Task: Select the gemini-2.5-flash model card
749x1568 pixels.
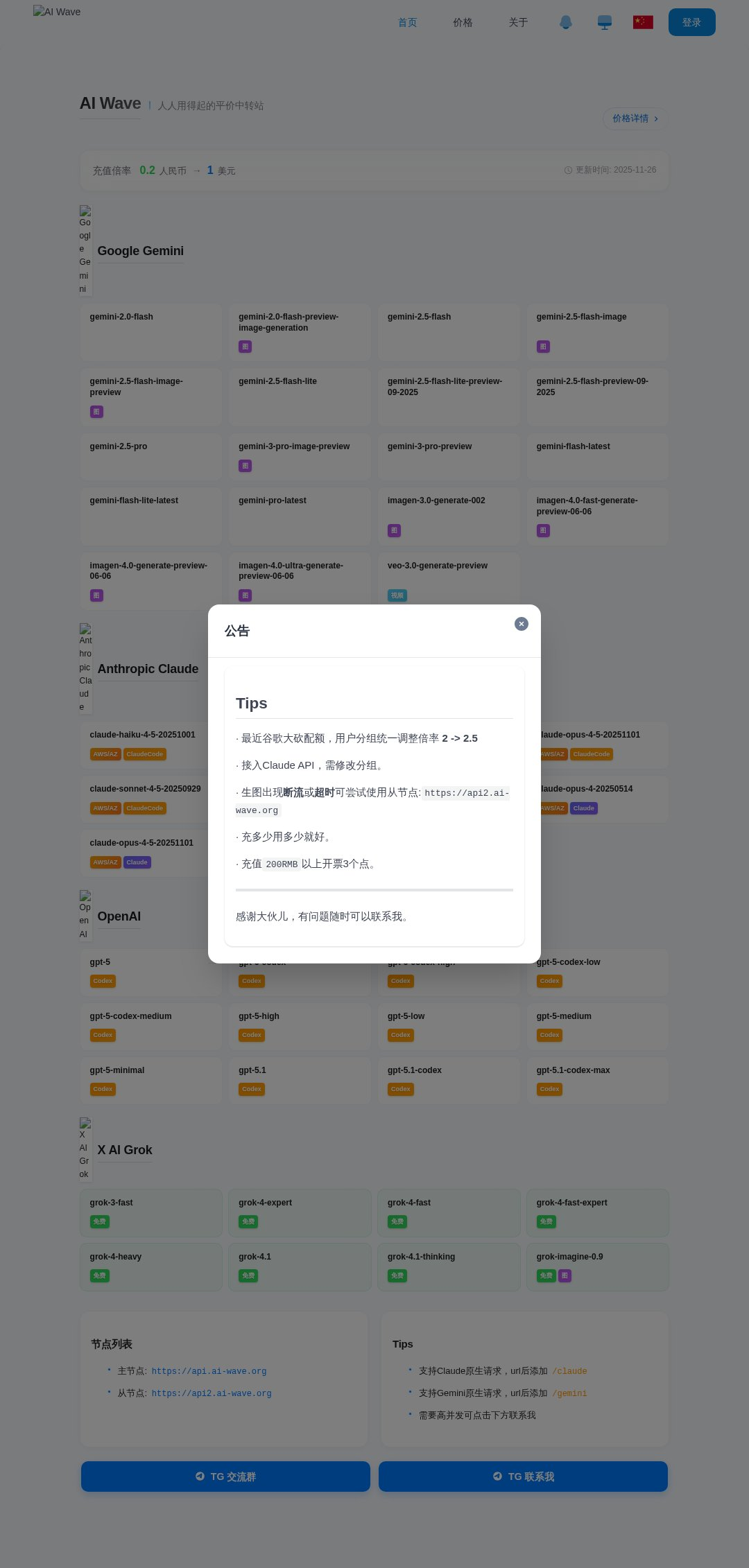Action: 449,332
